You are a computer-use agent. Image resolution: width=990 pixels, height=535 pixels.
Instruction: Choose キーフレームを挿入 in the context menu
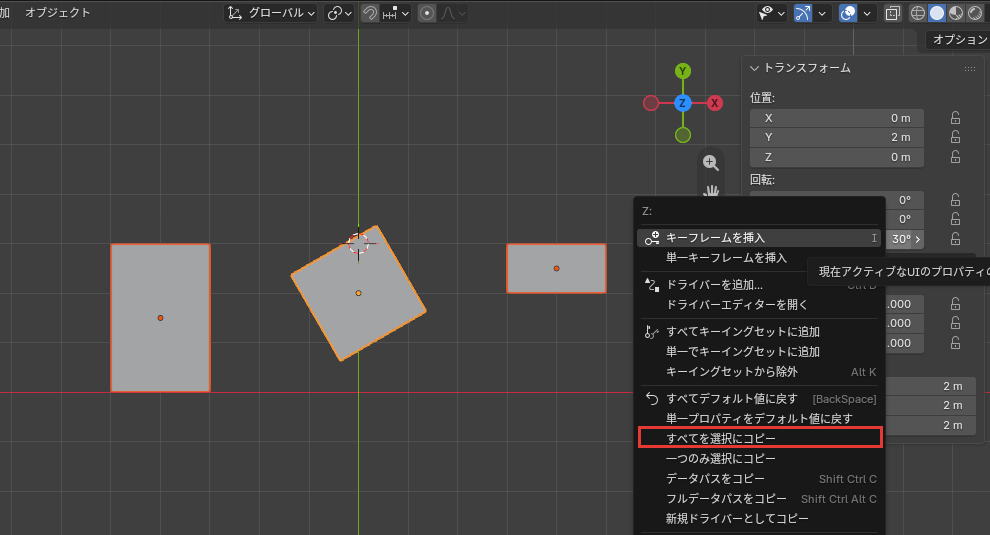[x=759, y=238]
